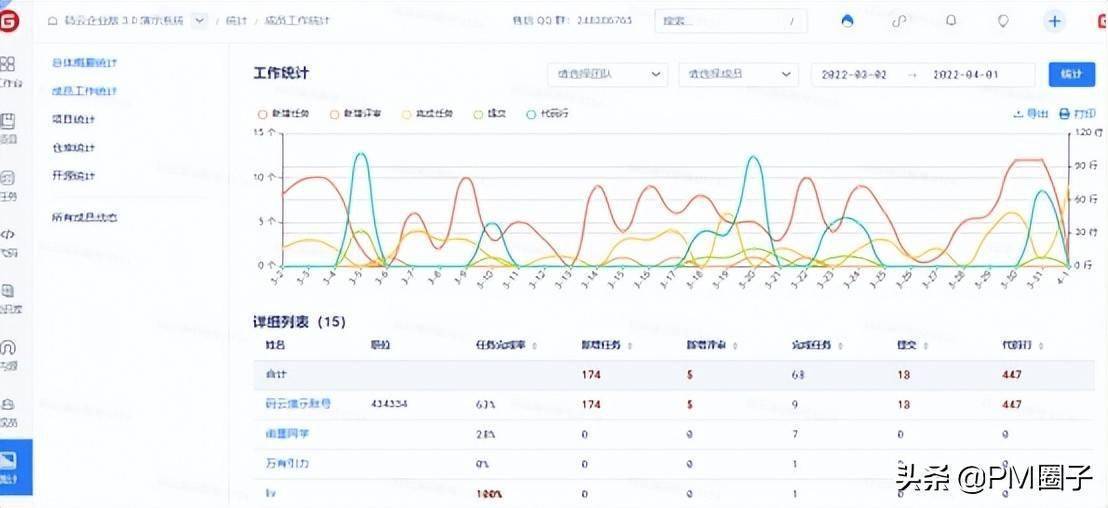Screen dimensions: 1108x508
Task: Open 总体概览统计 at top of left menu
Action: point(84,62)
